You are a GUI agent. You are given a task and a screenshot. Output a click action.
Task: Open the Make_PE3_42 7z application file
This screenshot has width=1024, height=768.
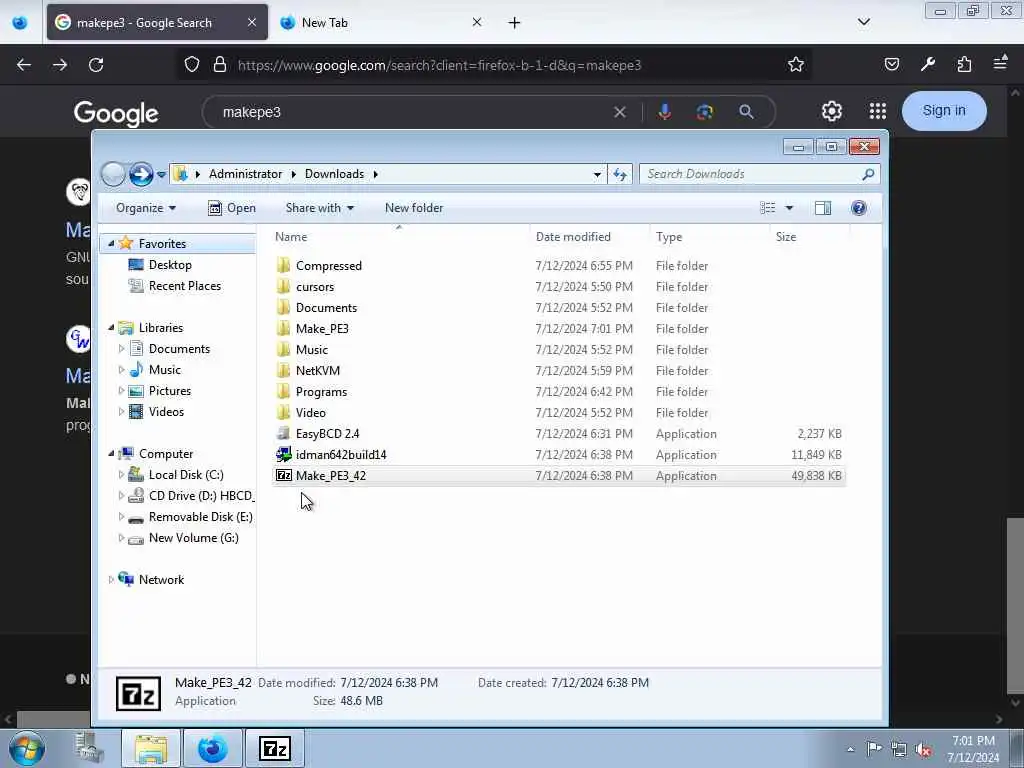point(283,475)
